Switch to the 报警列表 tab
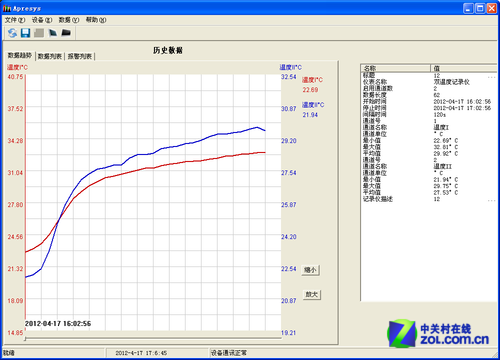 (80, 56)
